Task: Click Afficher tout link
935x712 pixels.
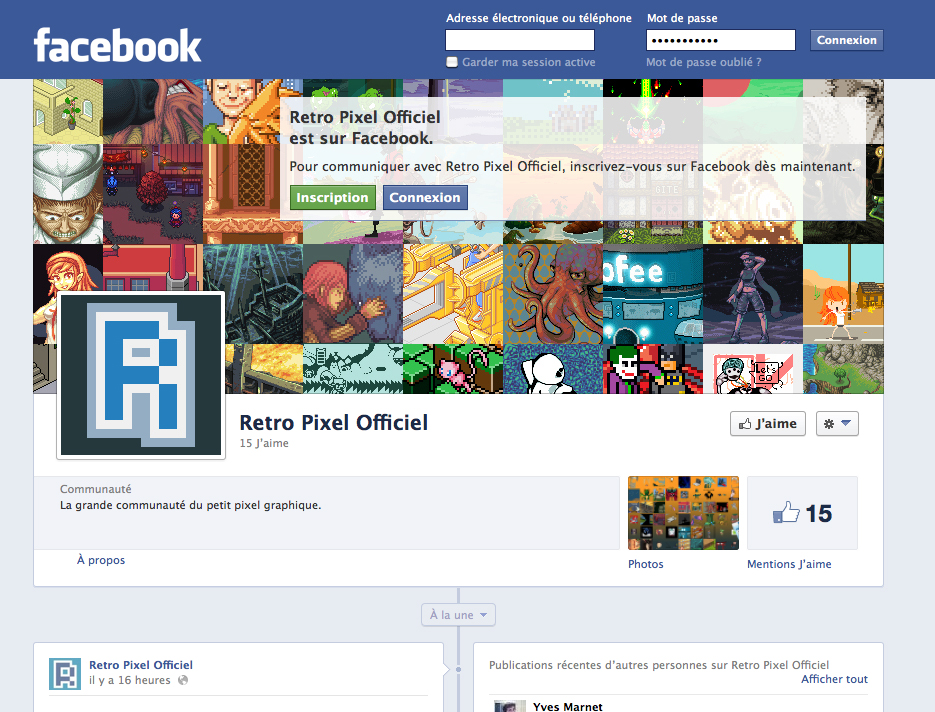Action: pyautogui.click(x=834, y=679)
